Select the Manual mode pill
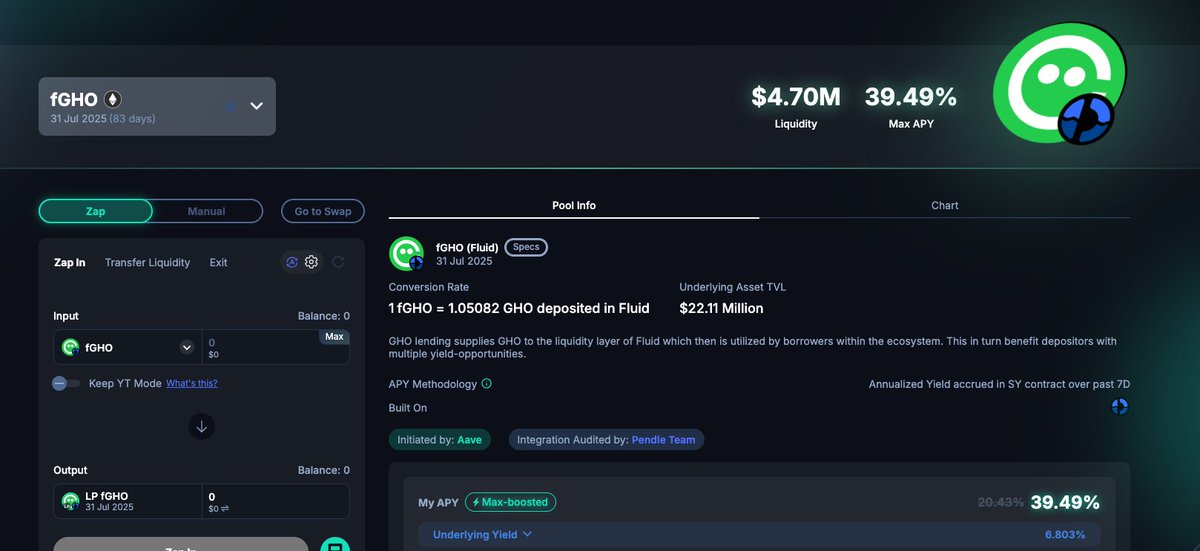This screenshot has width=1200, height=551. (x=207, y=211)
